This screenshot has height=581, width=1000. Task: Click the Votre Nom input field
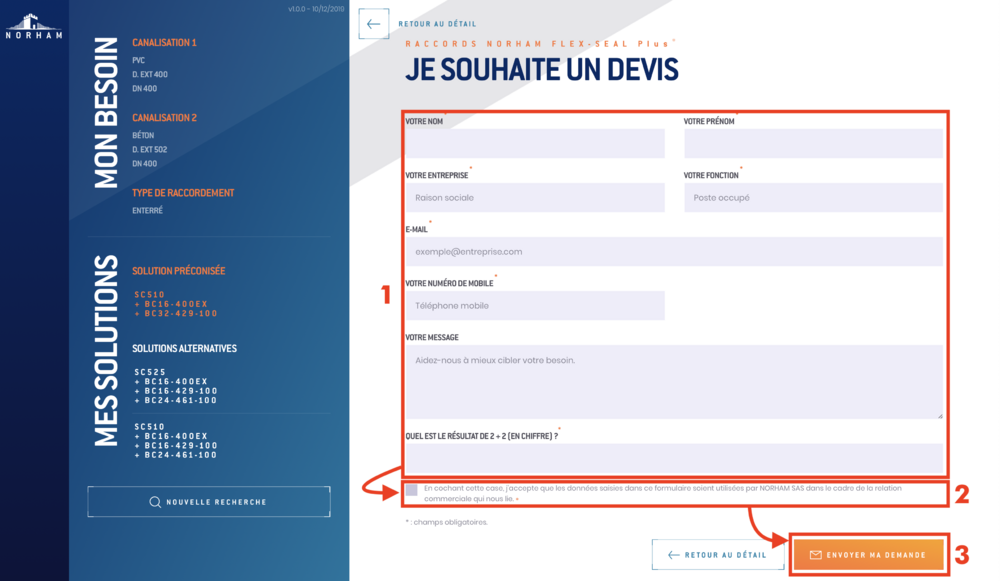point(535,143)
